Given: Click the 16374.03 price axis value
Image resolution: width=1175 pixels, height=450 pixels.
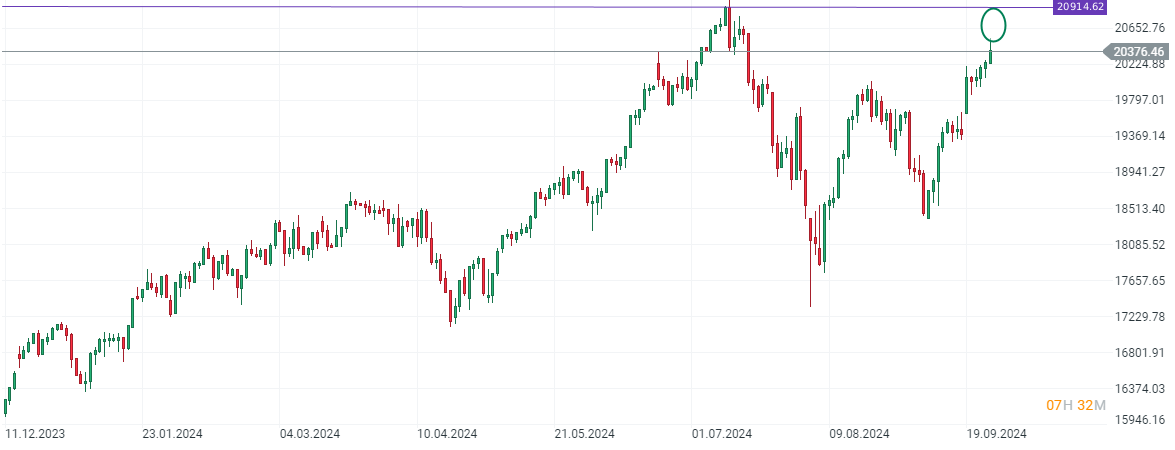Looking at the screenshot, I should tap(1139, 389).
